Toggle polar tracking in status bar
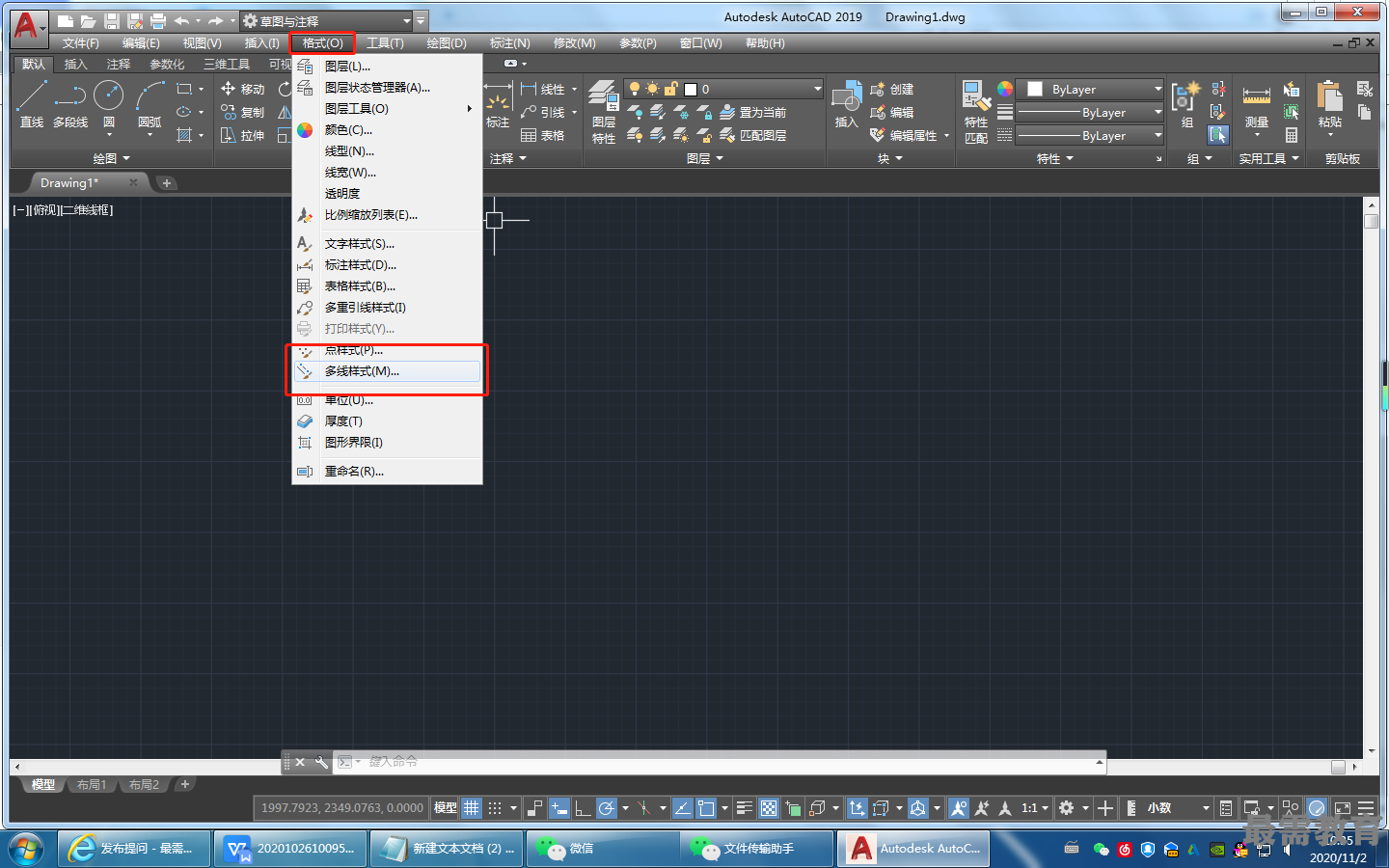1389x868 pixels. (x=607, y=808)
